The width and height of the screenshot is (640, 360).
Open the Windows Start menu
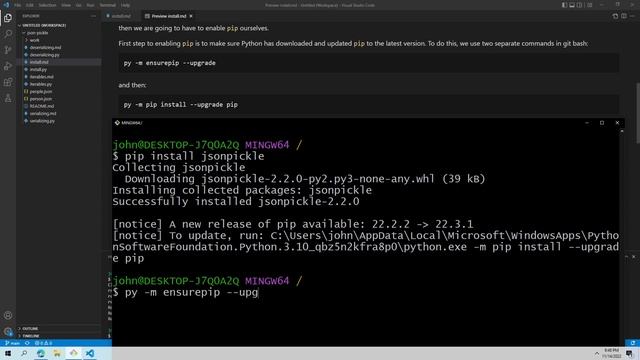click(8, 353)
